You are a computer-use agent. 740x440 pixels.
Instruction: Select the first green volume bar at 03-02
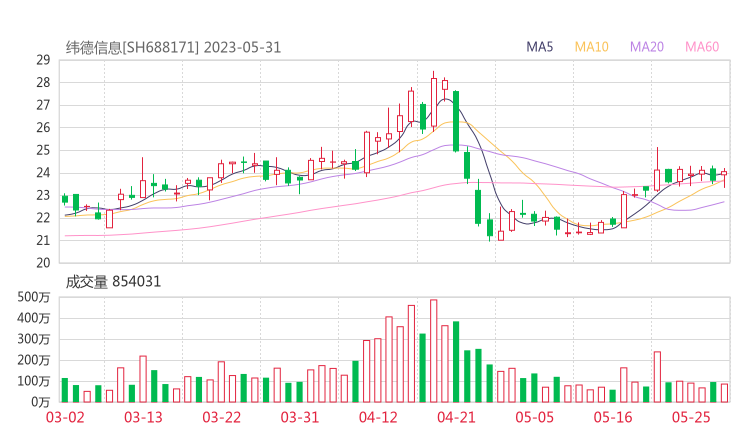coord(65,390)
